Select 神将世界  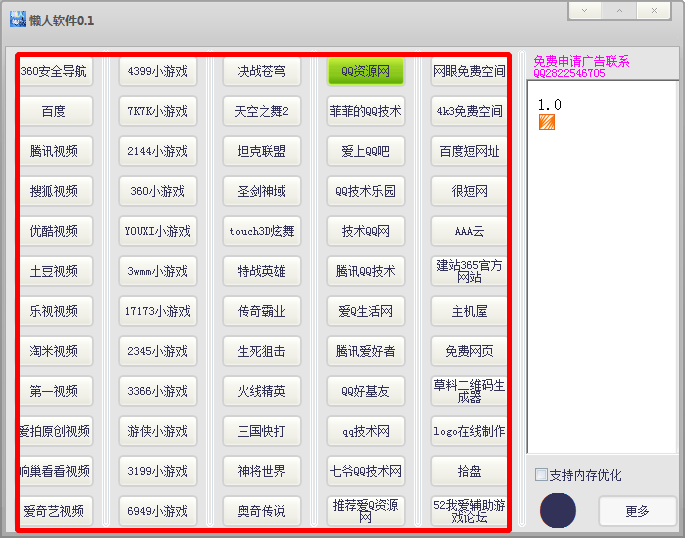262,471
